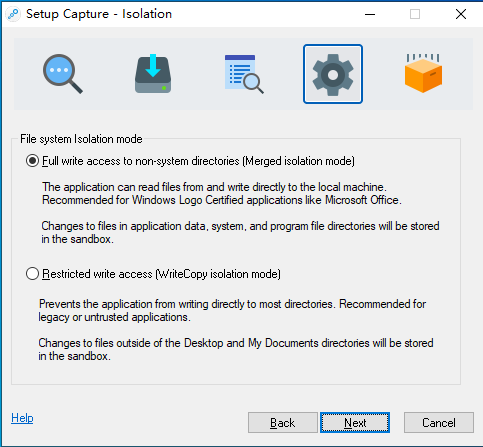Click the disabled maximize window button

[415, 14]
